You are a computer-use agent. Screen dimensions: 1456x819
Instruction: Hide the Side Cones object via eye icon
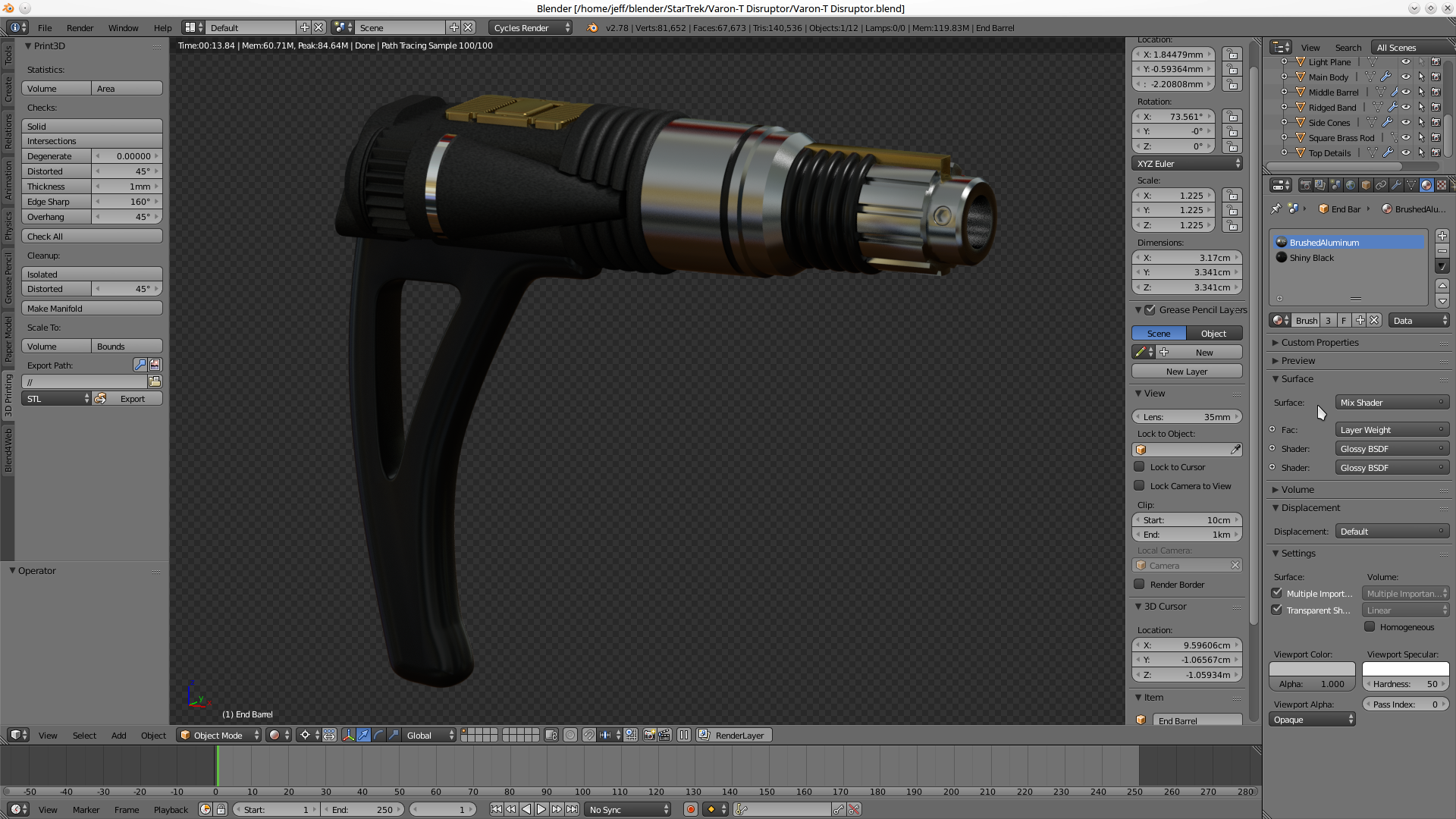point(1405,122)
